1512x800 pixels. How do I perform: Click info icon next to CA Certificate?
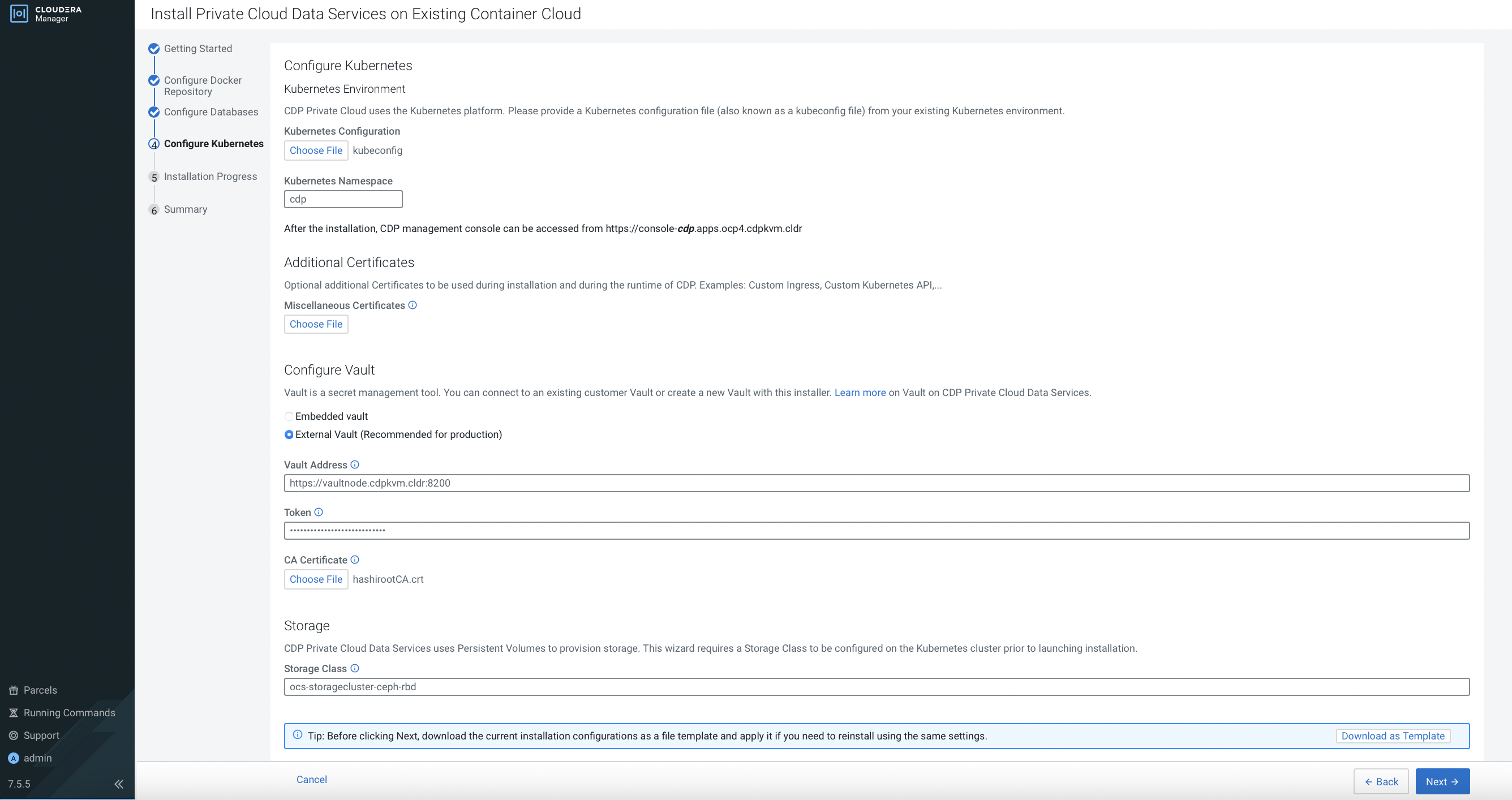coord(355,560)
